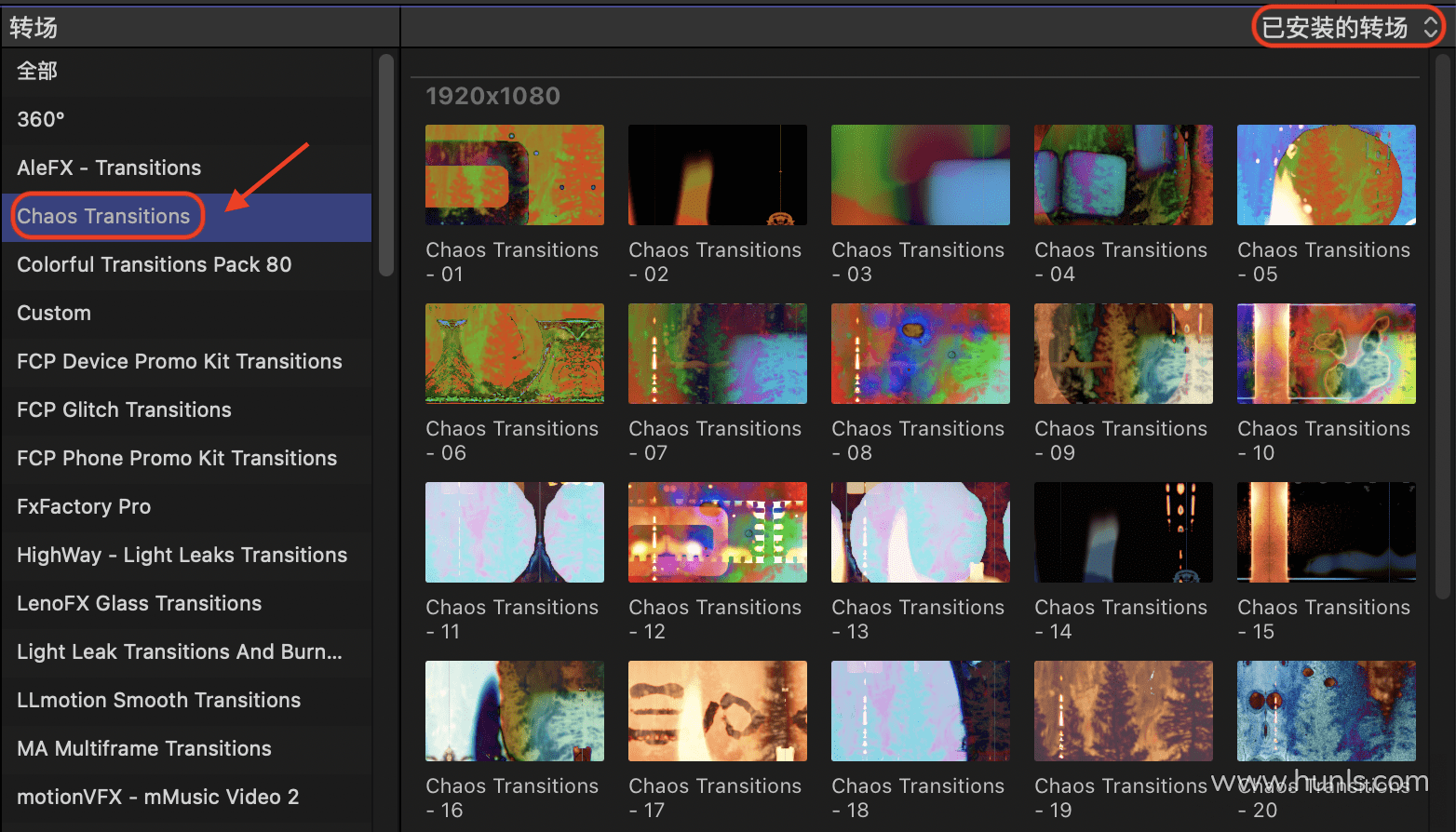
Task: Click the category list scrollbar
Action: pos(385,166)
